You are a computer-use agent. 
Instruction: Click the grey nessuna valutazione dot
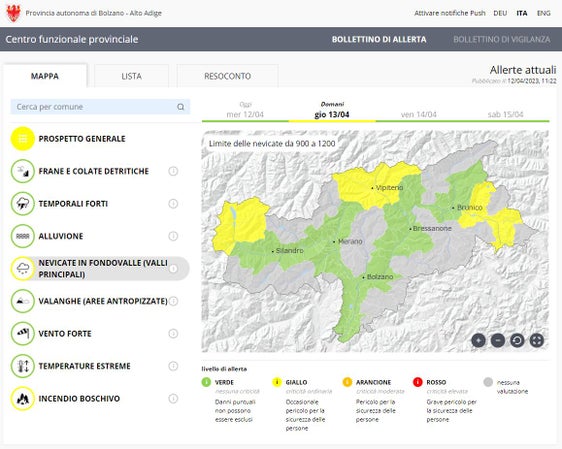488,382
